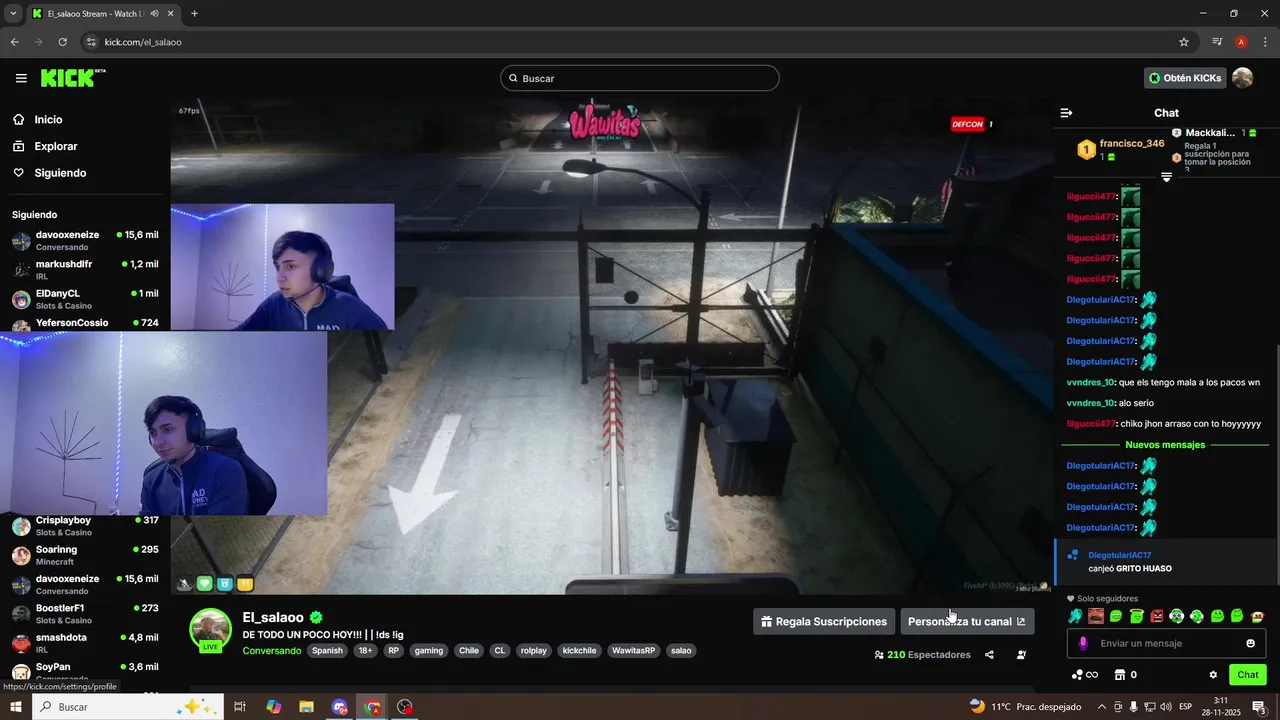Click the KICK logo
The width and height of the screenshot is (1280, 720).
pyautogui.click(x=72, y=78)
